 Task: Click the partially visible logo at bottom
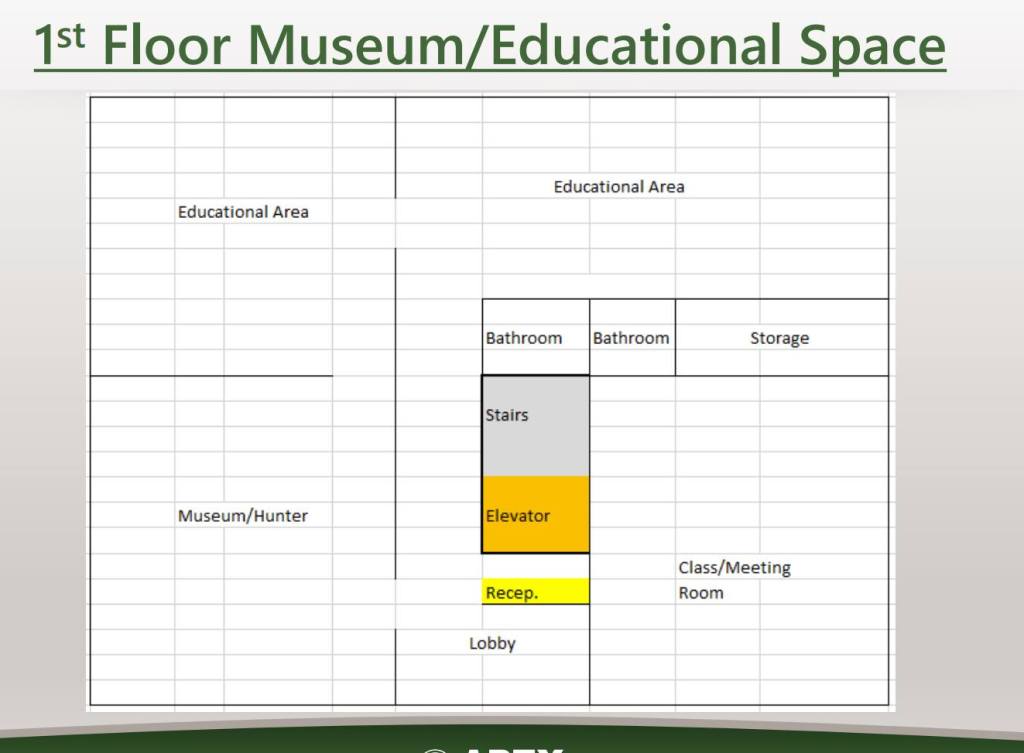click(x=490, y=748)
